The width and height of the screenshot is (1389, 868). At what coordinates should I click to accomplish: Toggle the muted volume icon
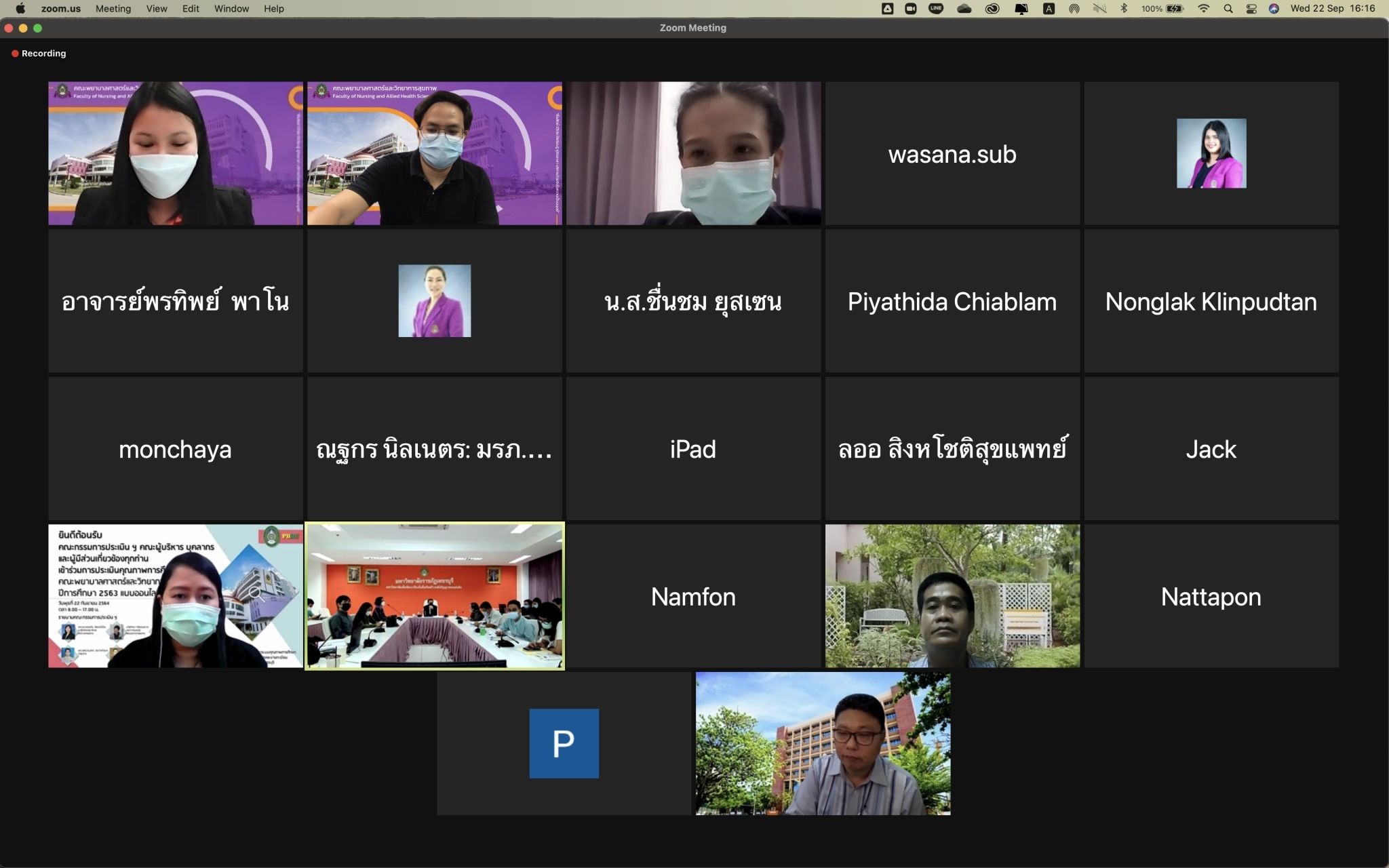pyautogui.click(x=1099, y=9)
